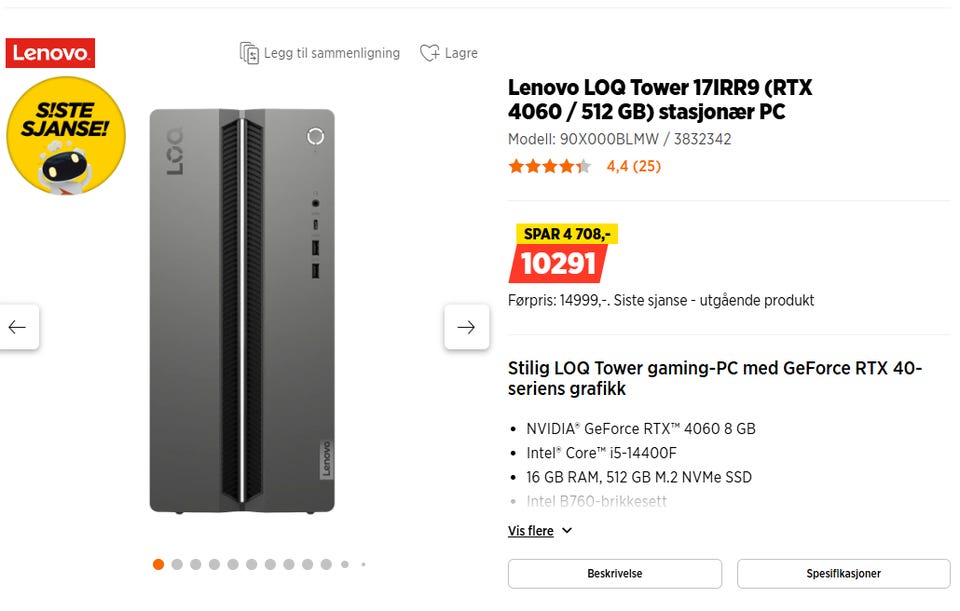960x611 pixels.
Task: Click the LOQ Tower product image
Action: tap(242, 310)
